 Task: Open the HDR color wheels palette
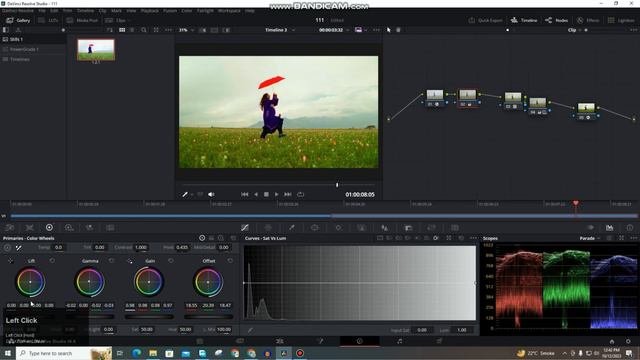point(69,228)
